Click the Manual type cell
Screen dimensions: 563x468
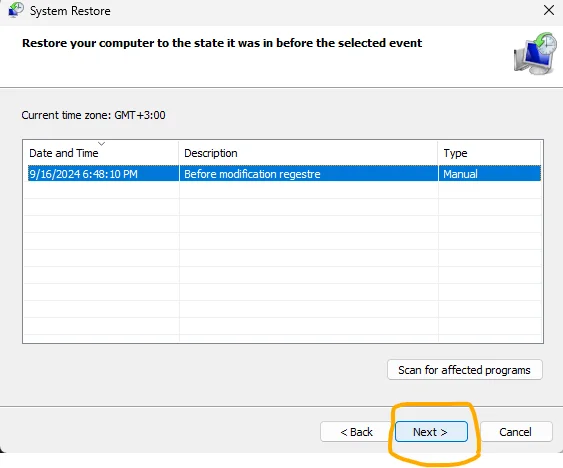(460, 174)
